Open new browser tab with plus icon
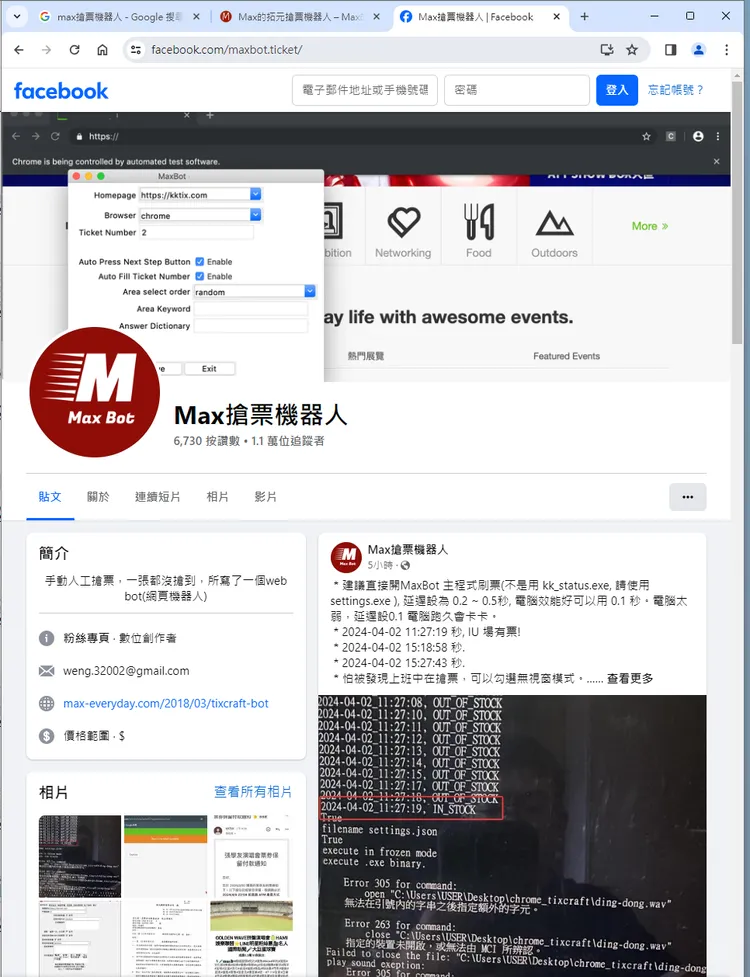The height and width of the screenshot is (977, 750). tap(584, 17)
